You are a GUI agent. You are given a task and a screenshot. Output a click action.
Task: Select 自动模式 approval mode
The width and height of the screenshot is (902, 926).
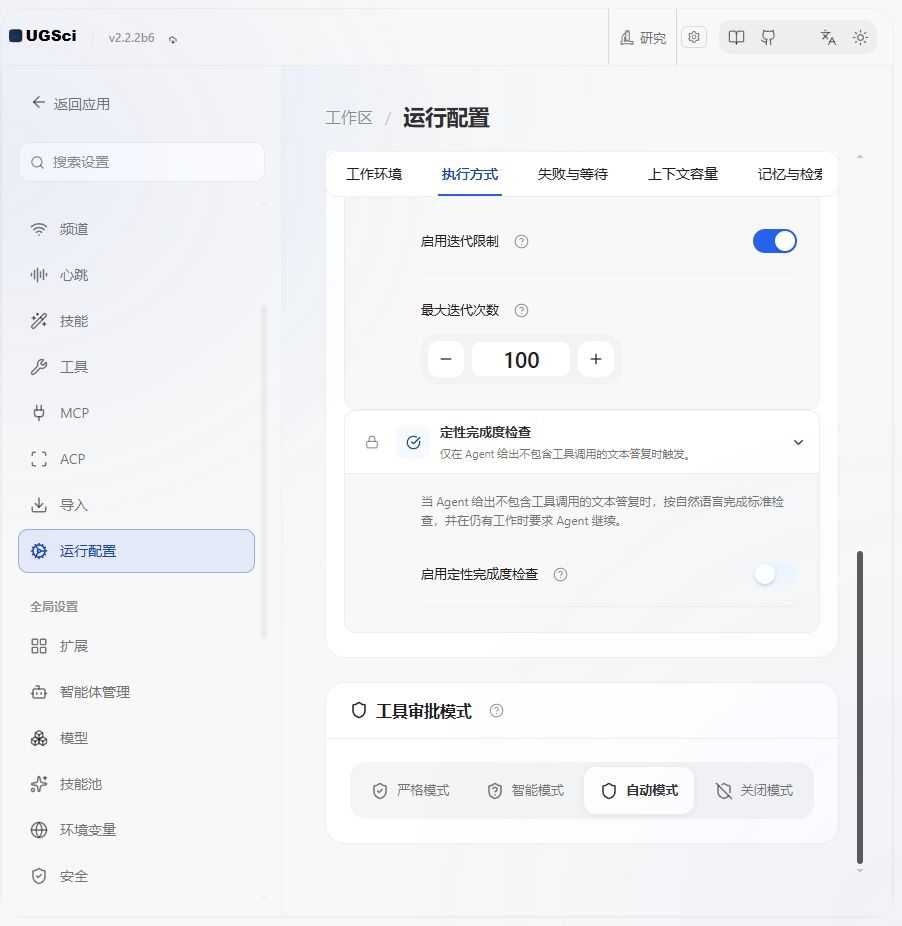pyautogui.click(x=639, y=791)
